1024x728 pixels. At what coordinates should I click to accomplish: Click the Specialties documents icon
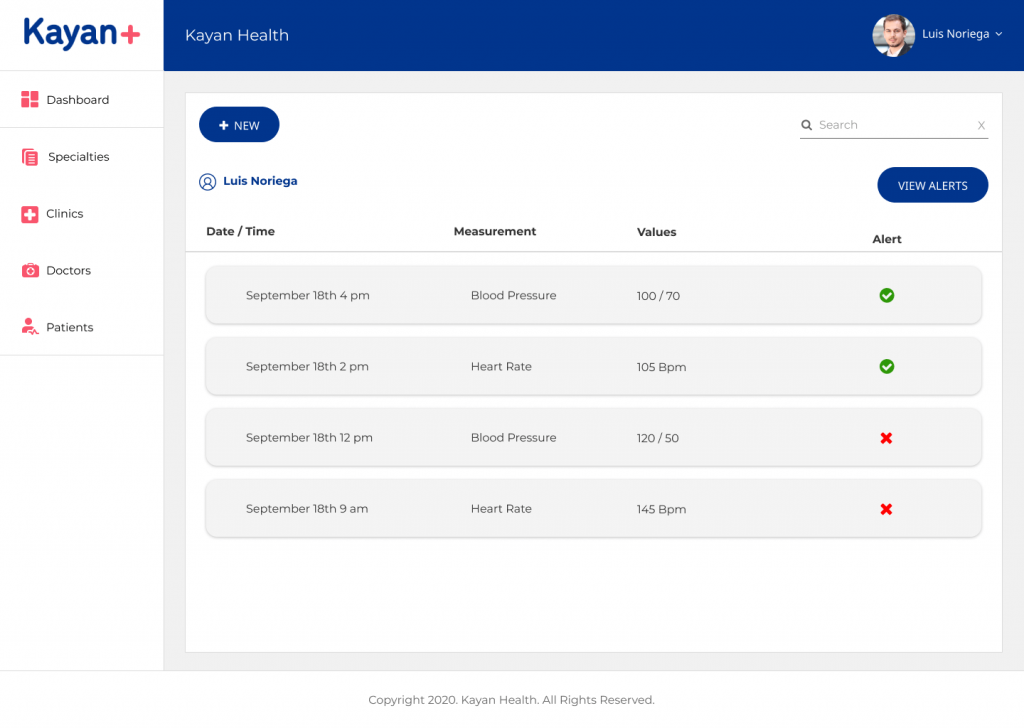[30, 157]
